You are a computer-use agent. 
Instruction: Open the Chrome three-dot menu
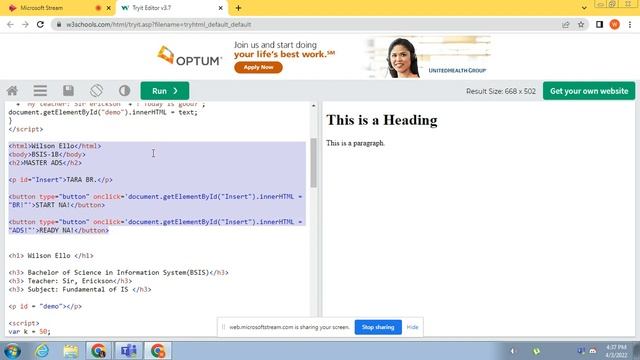[x=630, y=24]
